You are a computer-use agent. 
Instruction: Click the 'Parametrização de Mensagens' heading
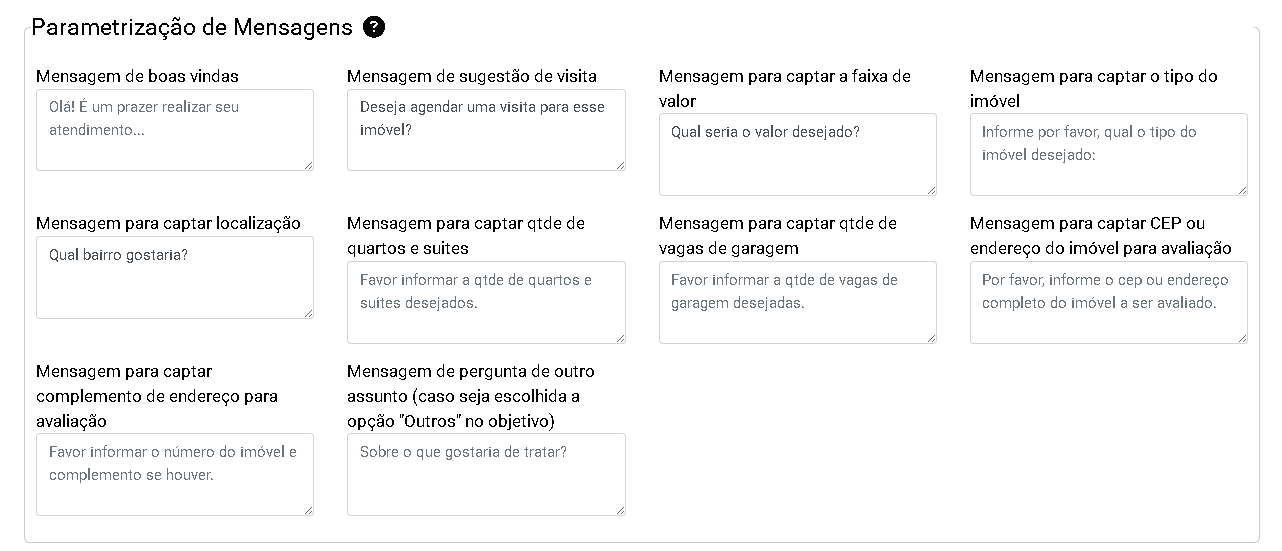click(192, 27)
